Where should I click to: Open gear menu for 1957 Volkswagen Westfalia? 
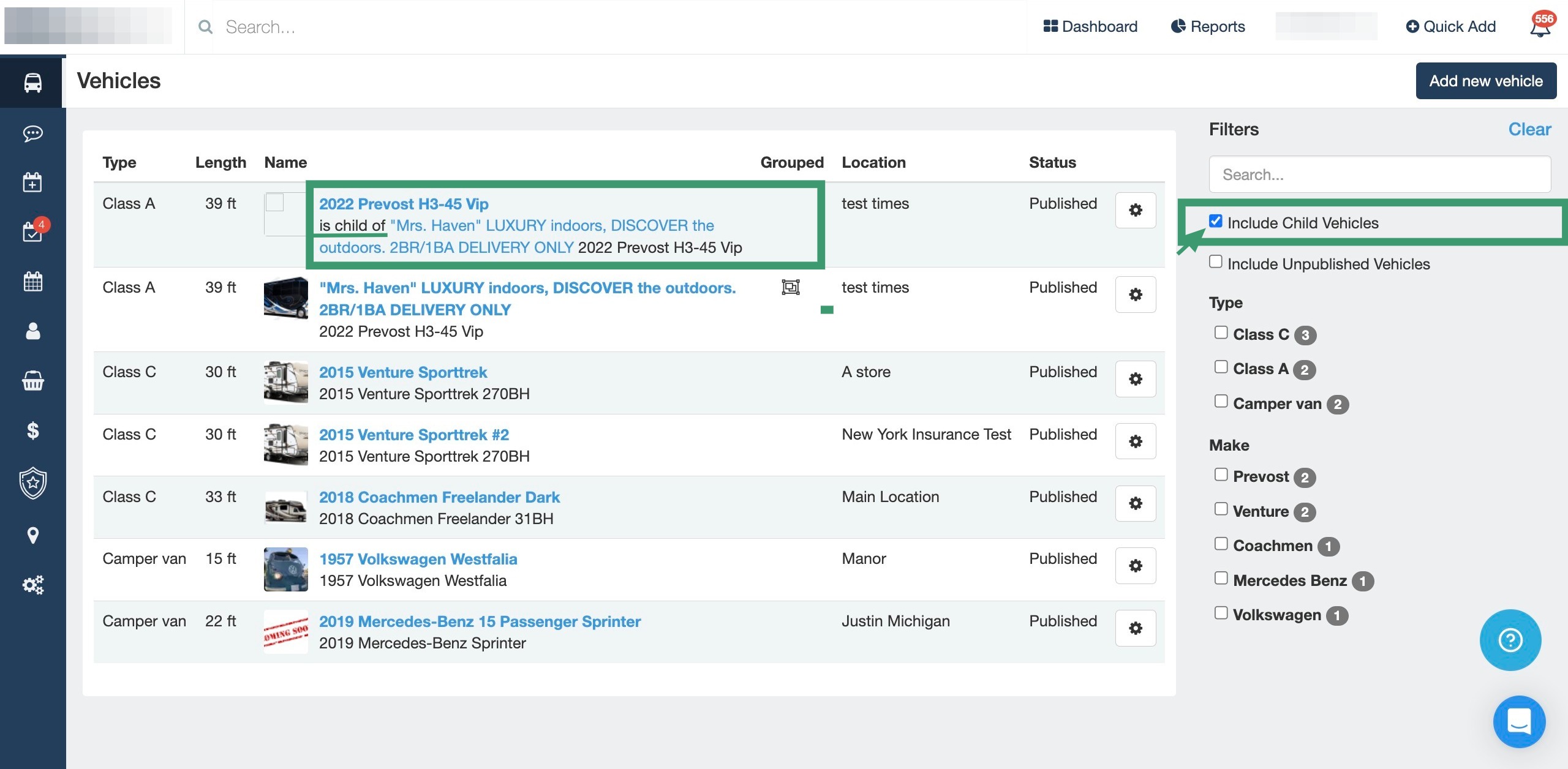1135,566
